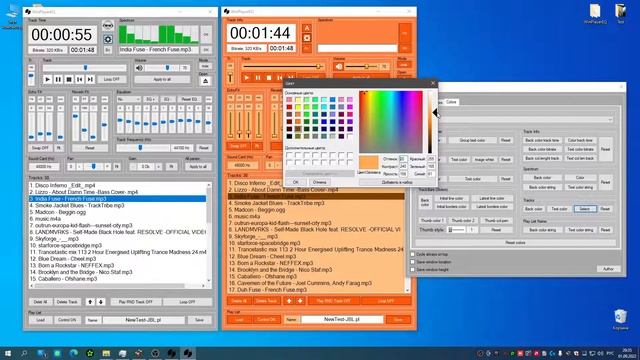Click Save playlist button in gray player

pos(199,320)
